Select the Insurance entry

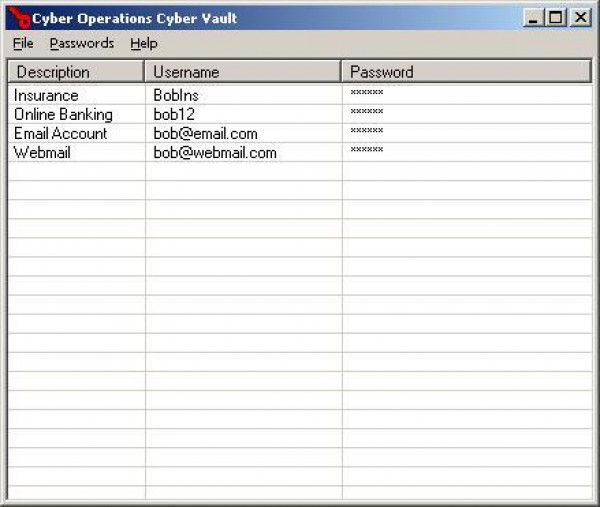click(46, 95)
